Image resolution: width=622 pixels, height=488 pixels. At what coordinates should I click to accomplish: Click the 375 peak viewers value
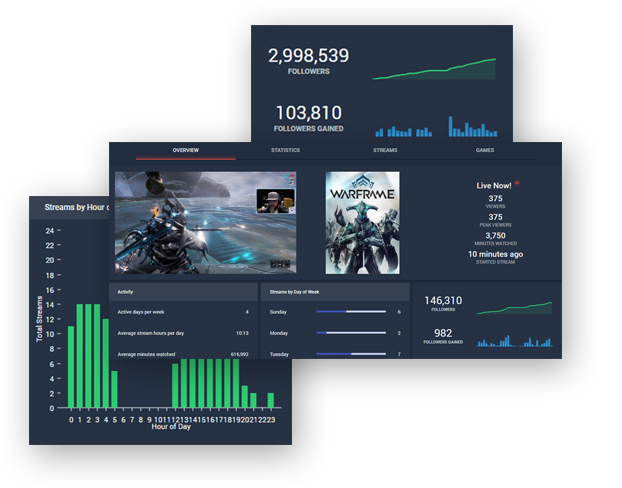tap(495, 217)
